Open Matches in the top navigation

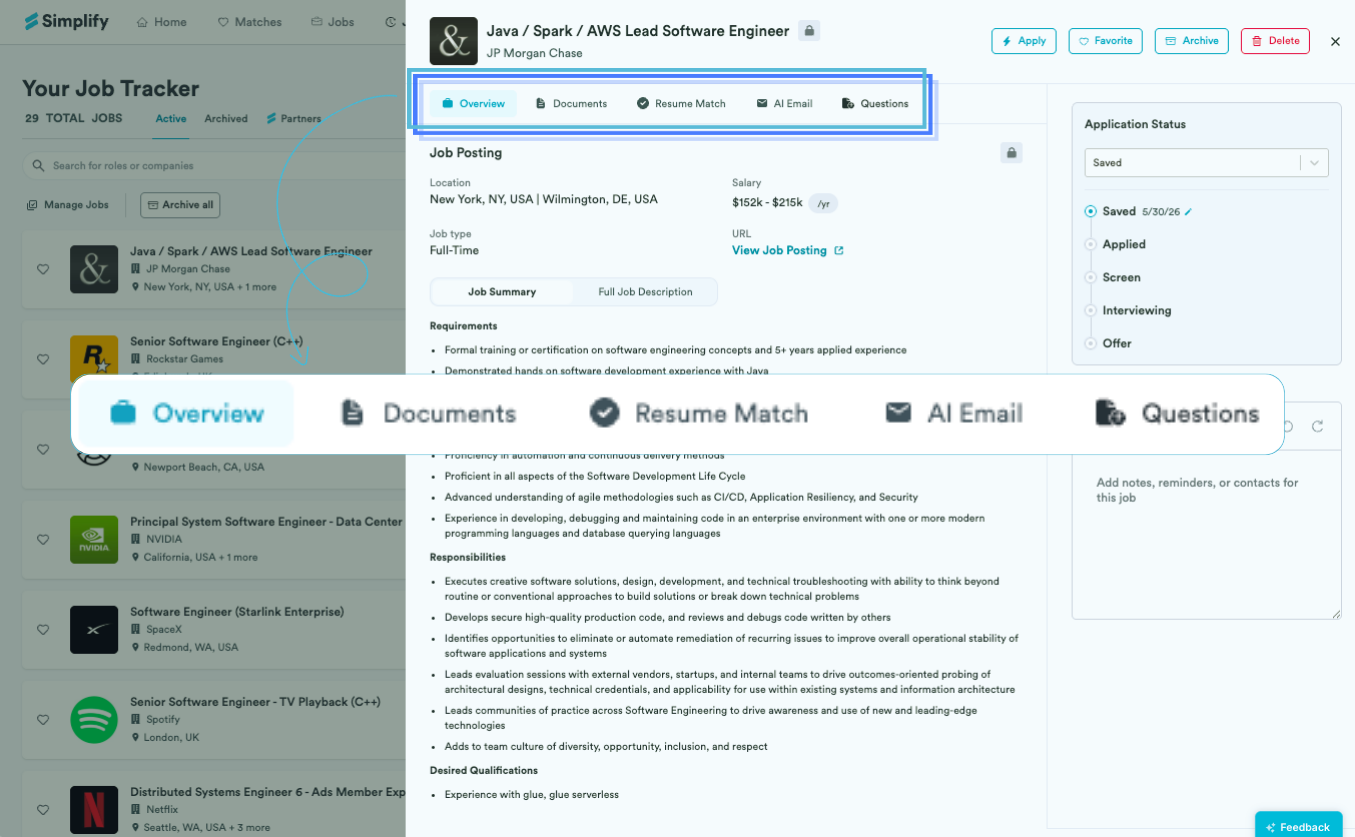[250, 22]
